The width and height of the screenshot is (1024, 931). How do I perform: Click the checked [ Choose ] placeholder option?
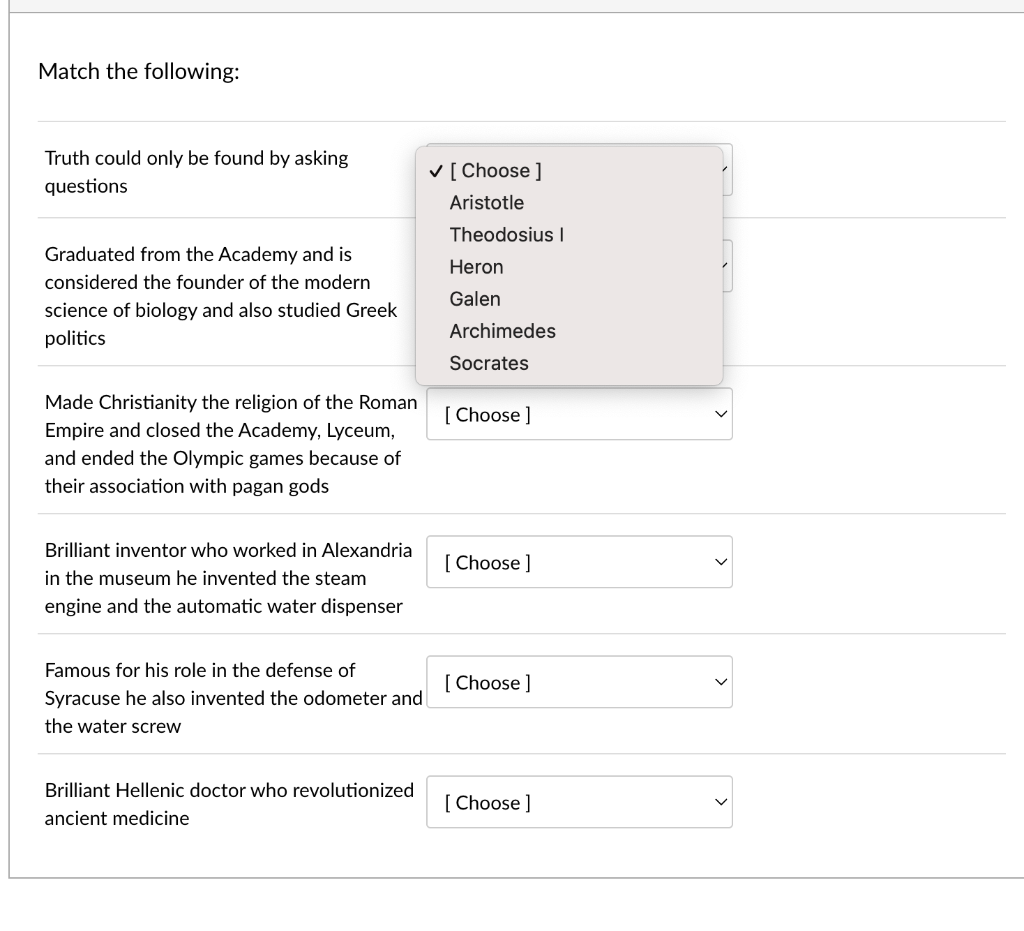point(496,171)
